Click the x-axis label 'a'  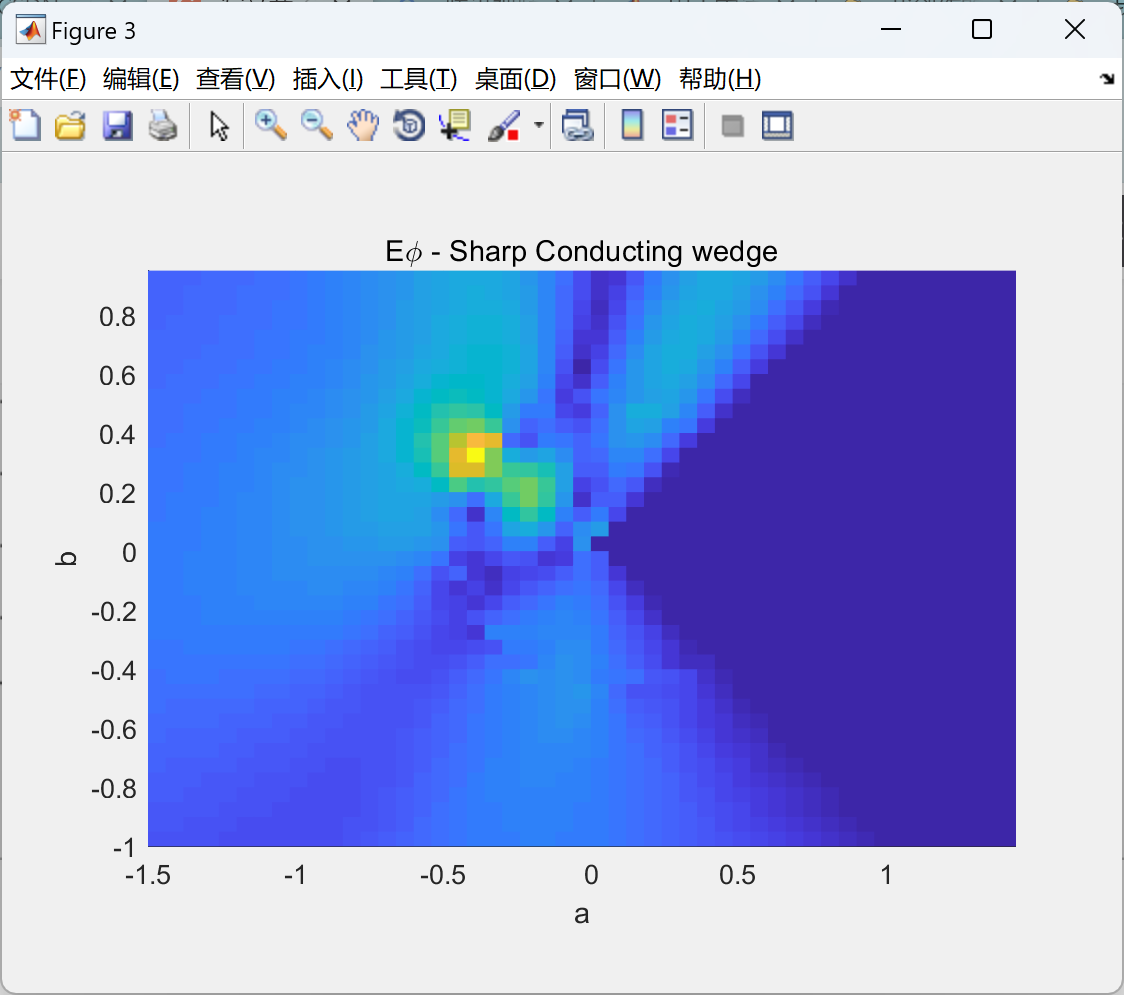581,915
